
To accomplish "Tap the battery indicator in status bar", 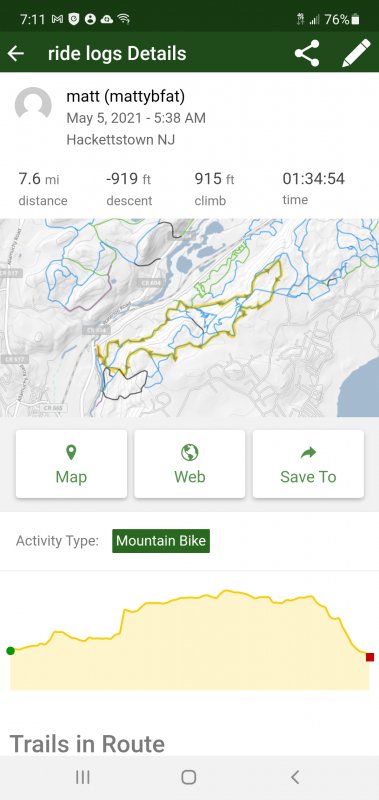I will click(356, 19).
